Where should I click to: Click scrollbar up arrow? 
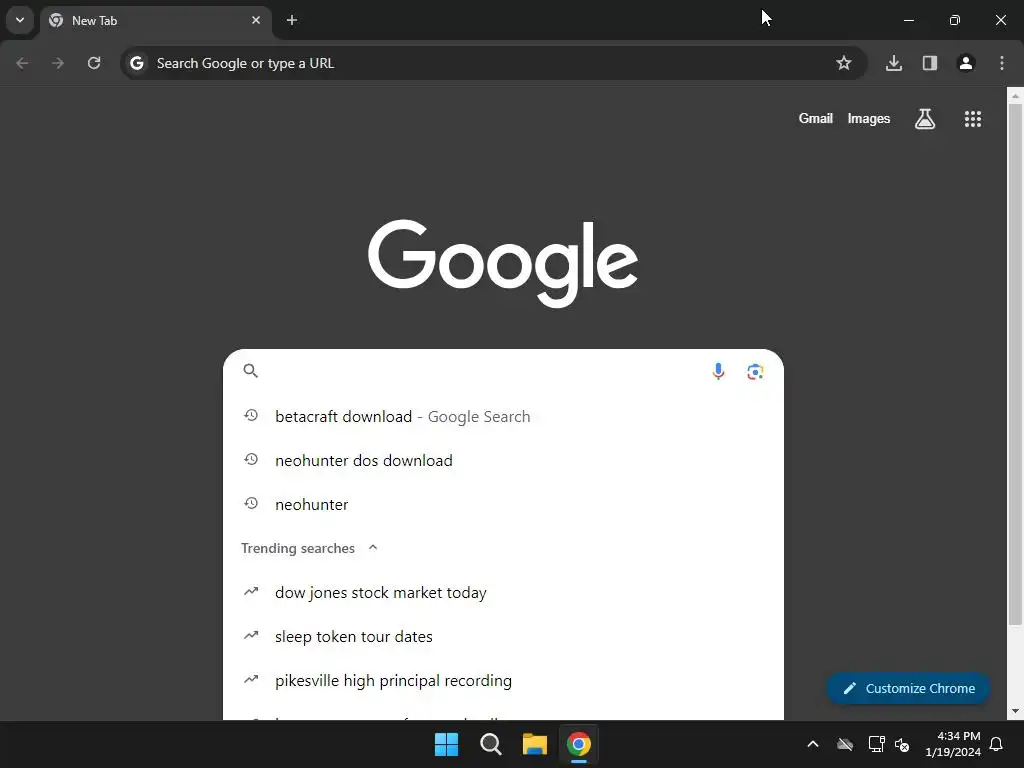click(1015, 96)
